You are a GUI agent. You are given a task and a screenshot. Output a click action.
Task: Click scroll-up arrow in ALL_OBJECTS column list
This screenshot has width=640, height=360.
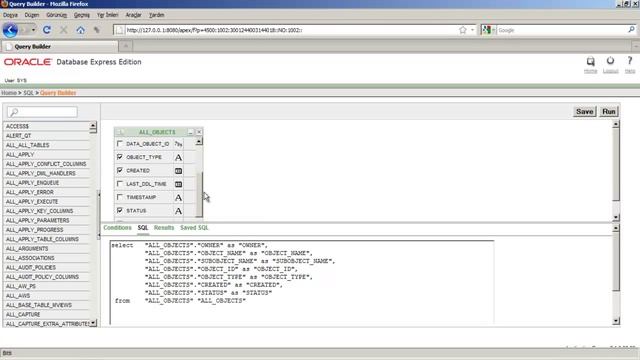point(199,142)
